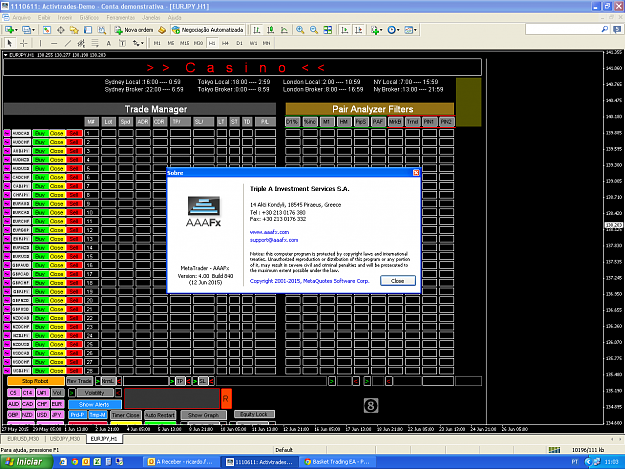Select the crosshair tool
This screenshot has height=469, width=625.
(x=24, y=43)
